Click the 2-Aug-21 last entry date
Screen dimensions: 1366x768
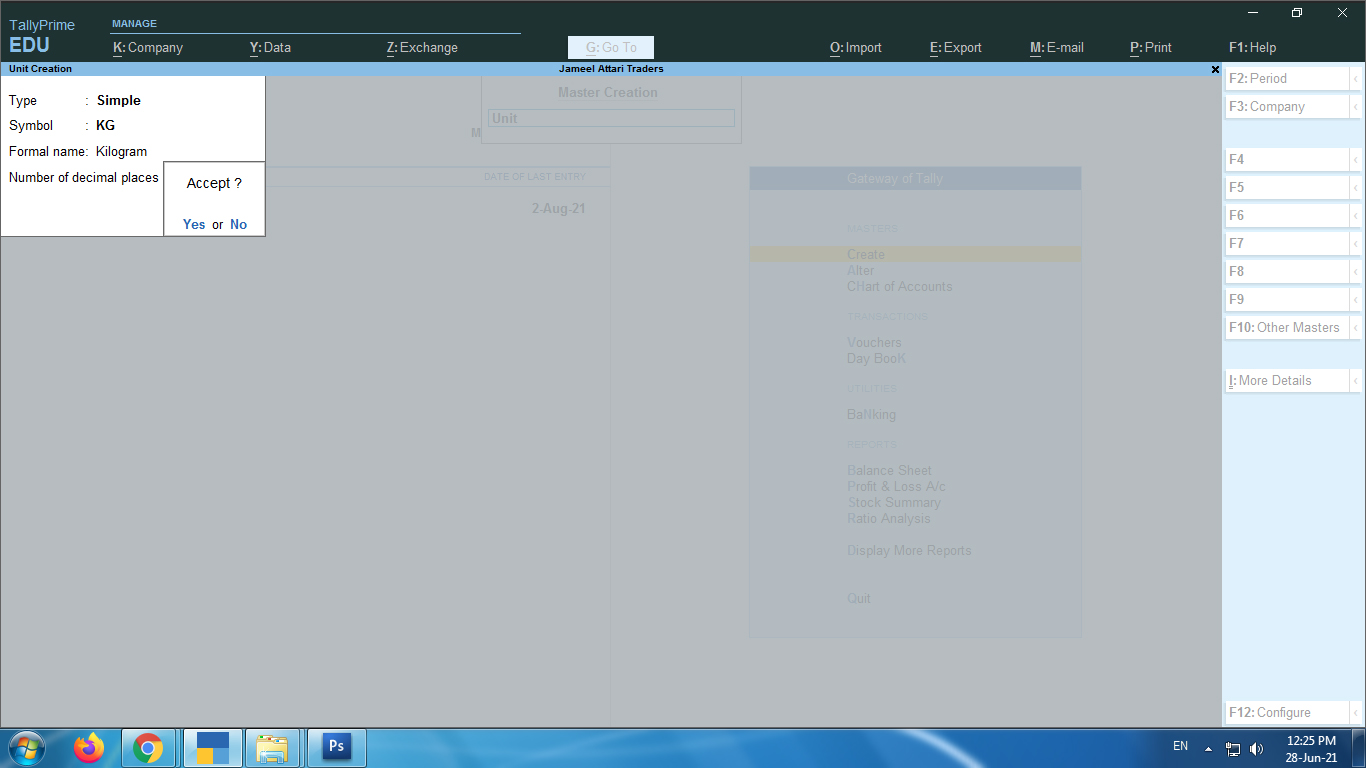click(x=559, y=209)
